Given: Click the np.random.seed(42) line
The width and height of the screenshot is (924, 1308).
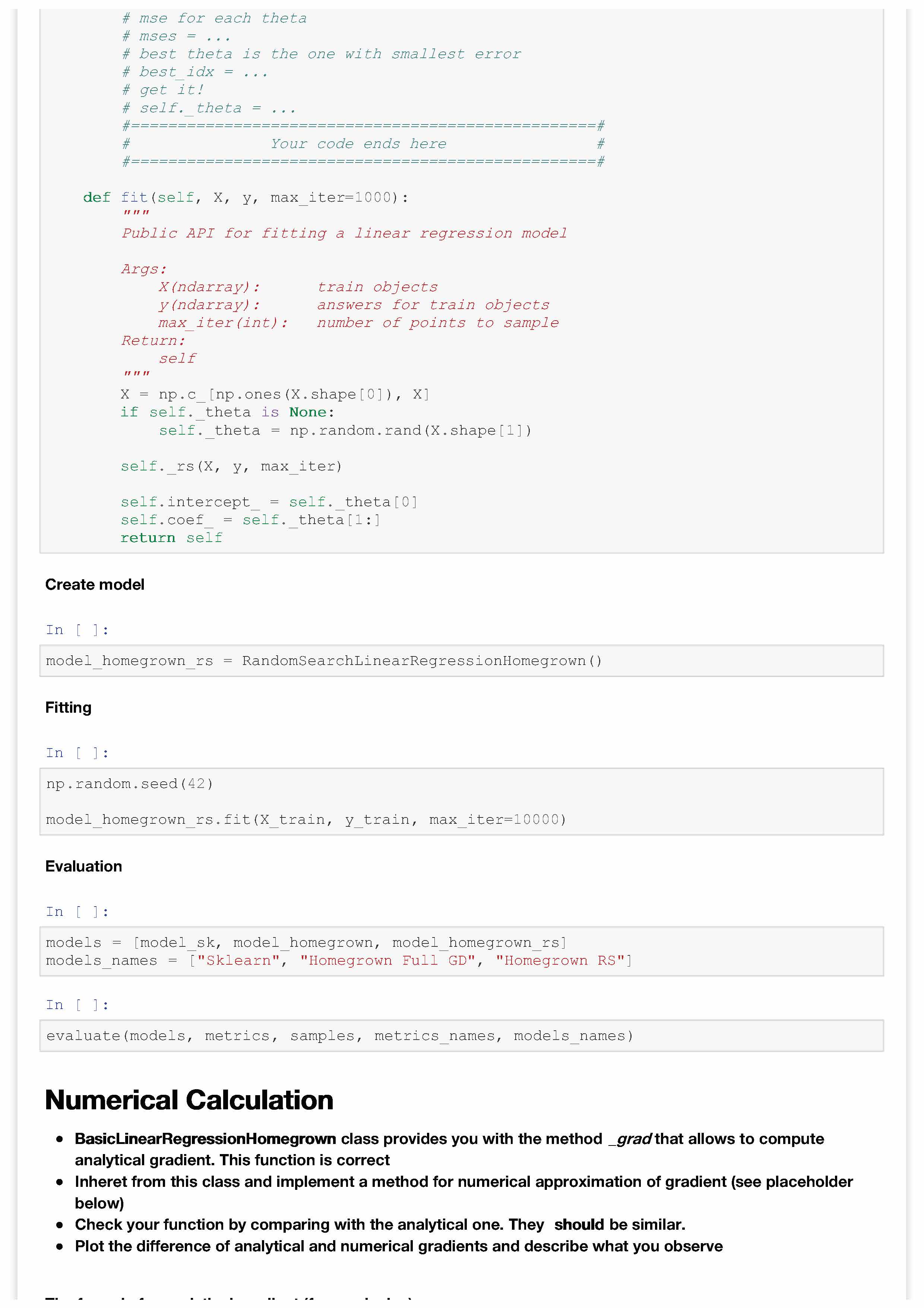Looking at the screenshot, I should tap(130, 783).
